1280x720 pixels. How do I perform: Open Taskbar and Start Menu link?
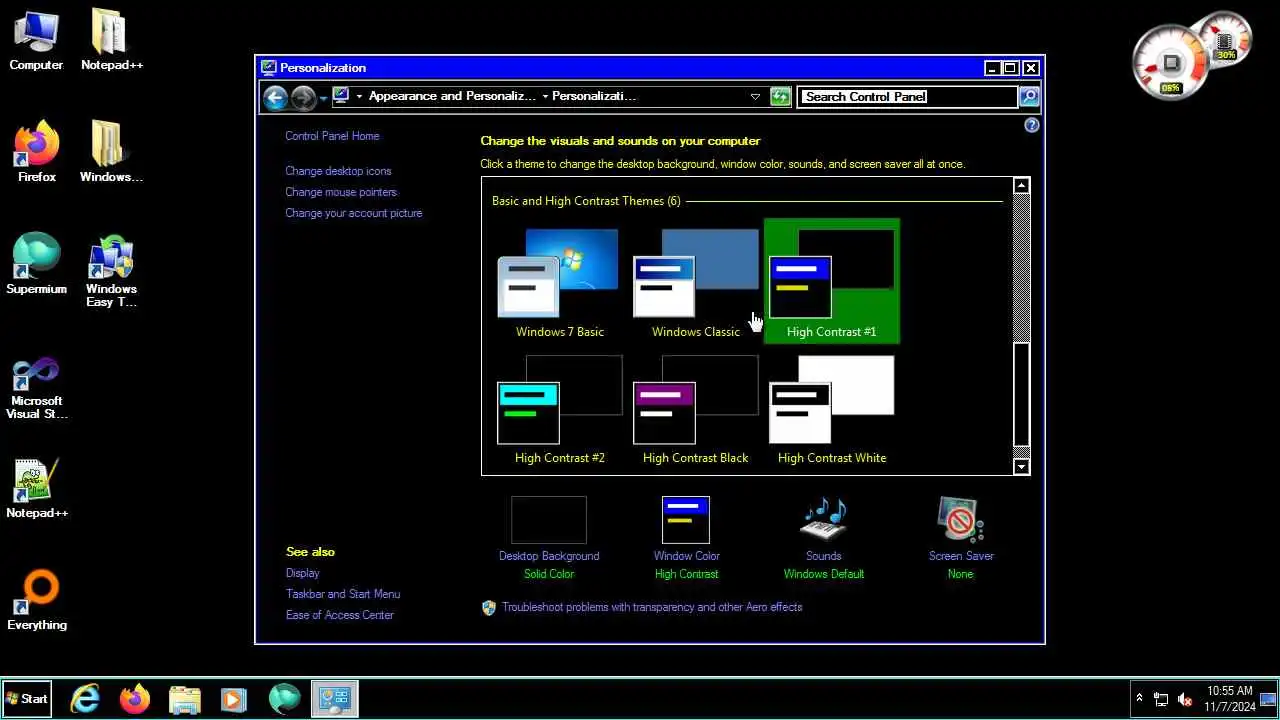pos(343,594)
